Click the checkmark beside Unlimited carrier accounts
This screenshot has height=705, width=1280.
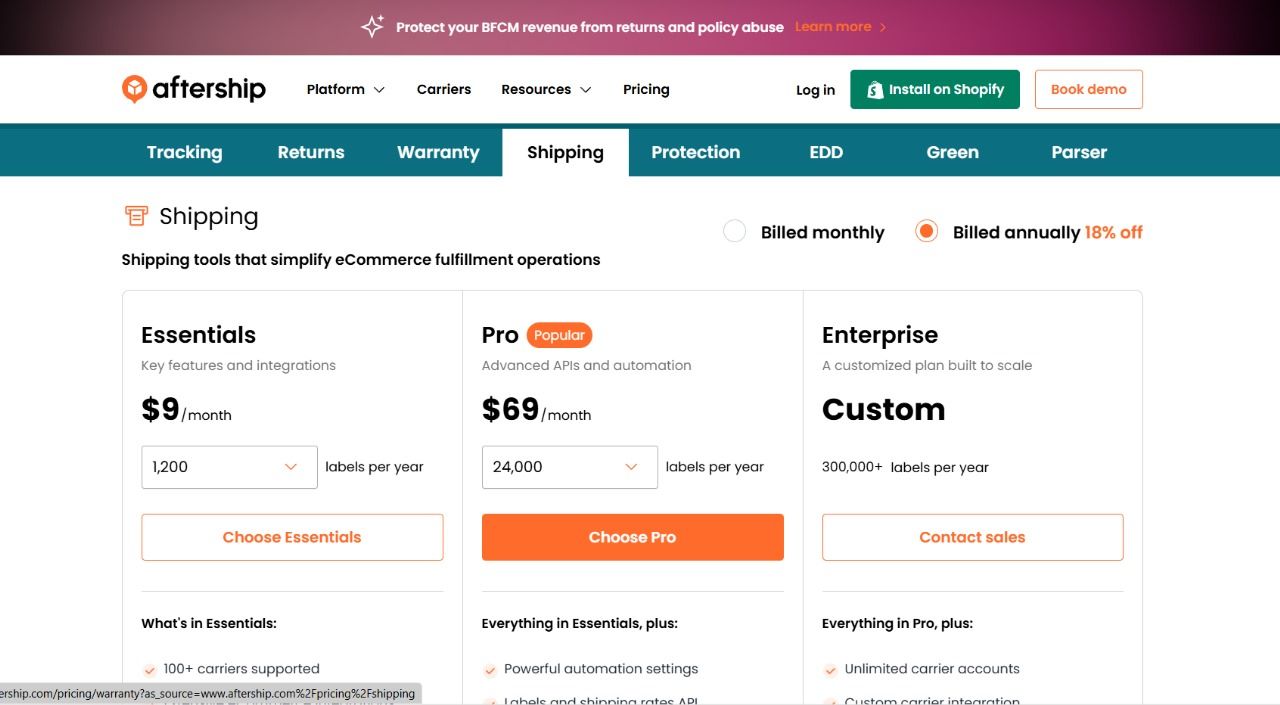[x=830, y=669]
